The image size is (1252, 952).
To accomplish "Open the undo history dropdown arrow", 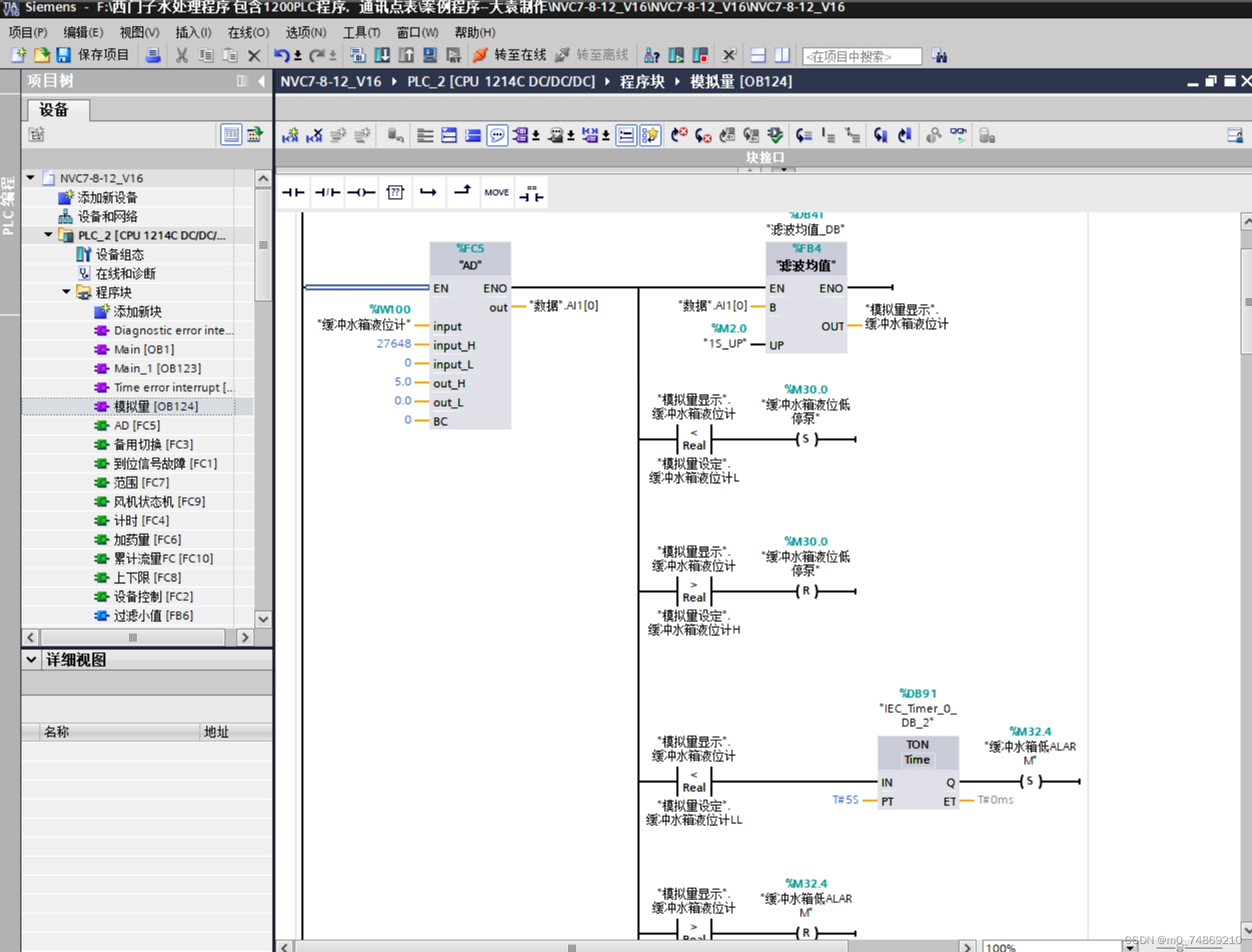I will (x=298, y=56).
